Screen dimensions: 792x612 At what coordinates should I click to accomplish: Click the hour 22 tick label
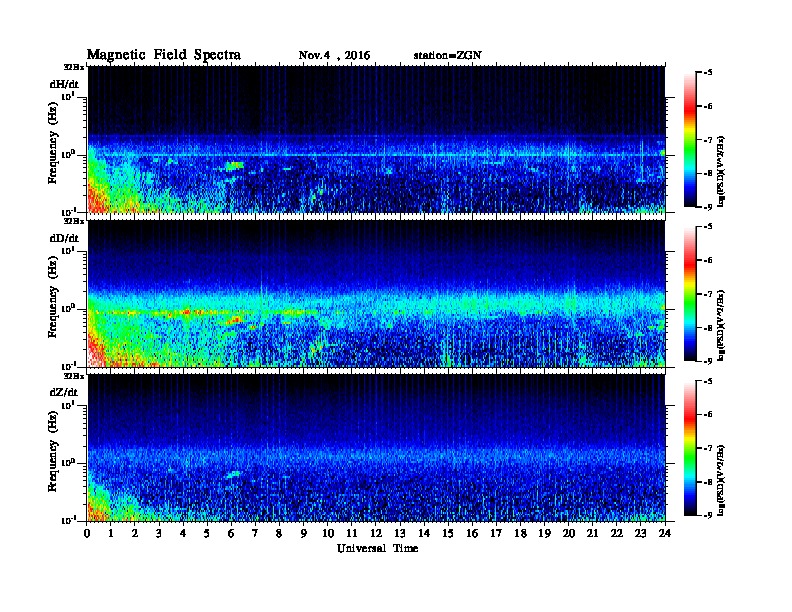coord(617,533)
